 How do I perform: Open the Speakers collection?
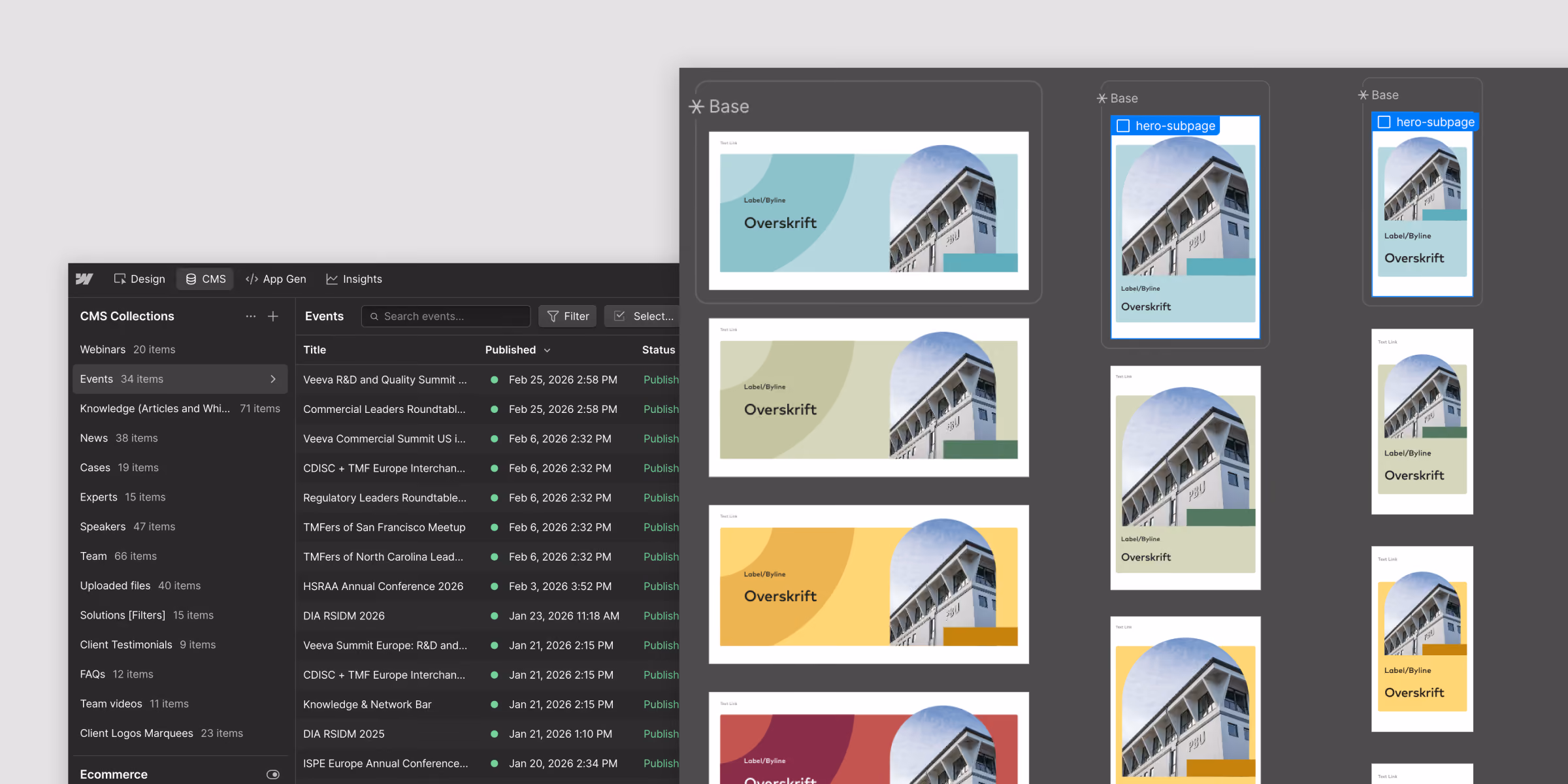[x=180, y=527]
